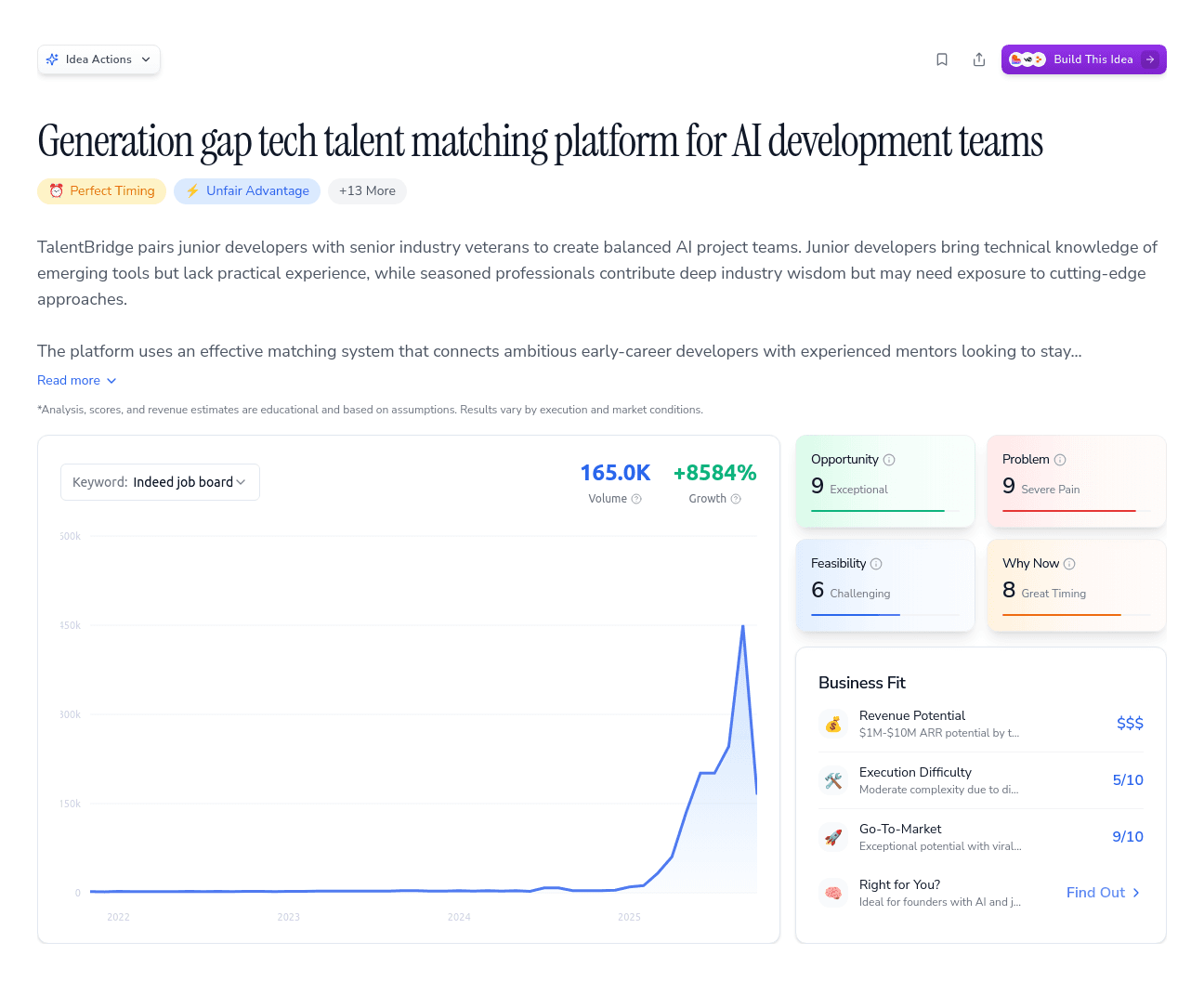The width and height of the screenshot is (1204, 981).
Task: Click the Volume info icon
Action: point(637,499)
